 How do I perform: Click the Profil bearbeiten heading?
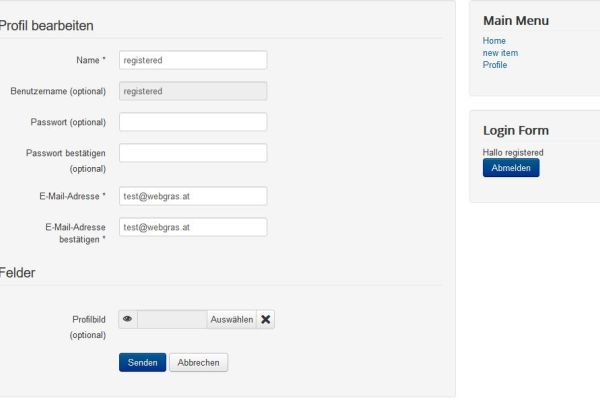pyautogui.click(x=46, y=26)
